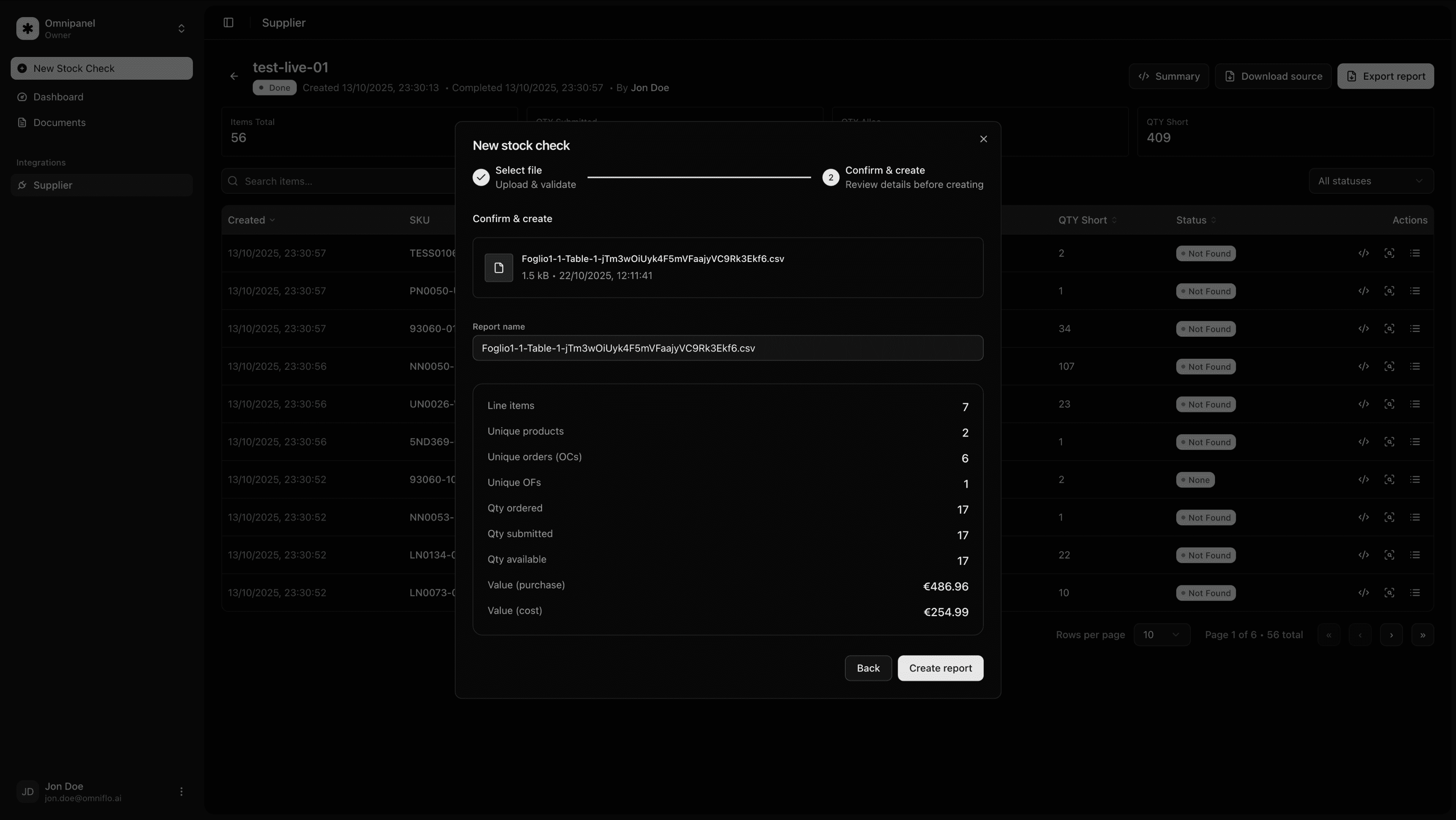
Task: Click the Report name input field
Action: pyautogui.click(x=728, y=348)
